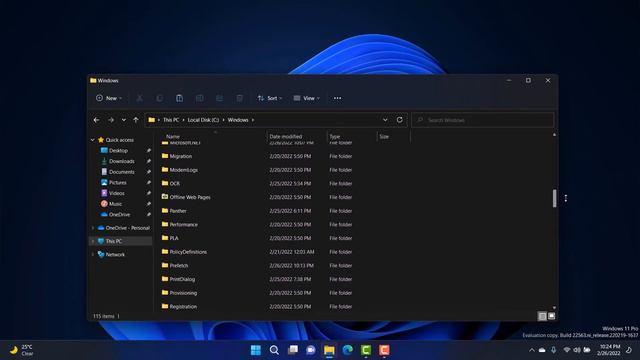The width and height of the screenshot is (640, 360).
Task: Open Task View from taskbar
Action: [293, 350]
